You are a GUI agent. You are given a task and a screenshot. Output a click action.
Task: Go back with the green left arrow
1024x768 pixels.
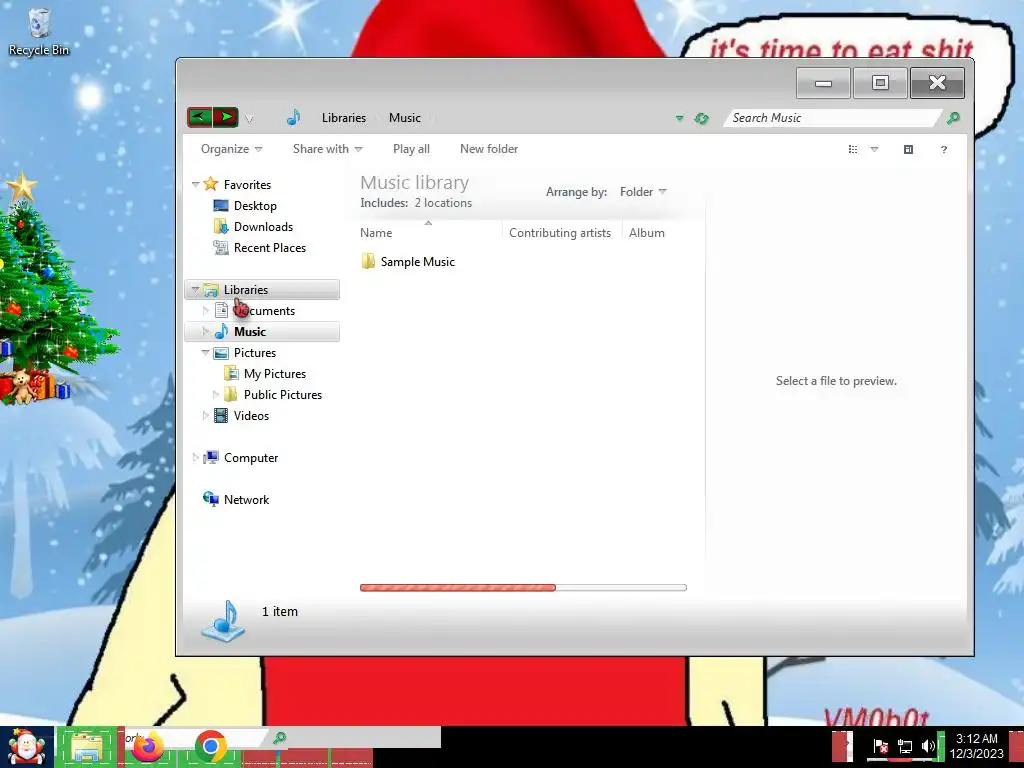[x=199, y=118]
